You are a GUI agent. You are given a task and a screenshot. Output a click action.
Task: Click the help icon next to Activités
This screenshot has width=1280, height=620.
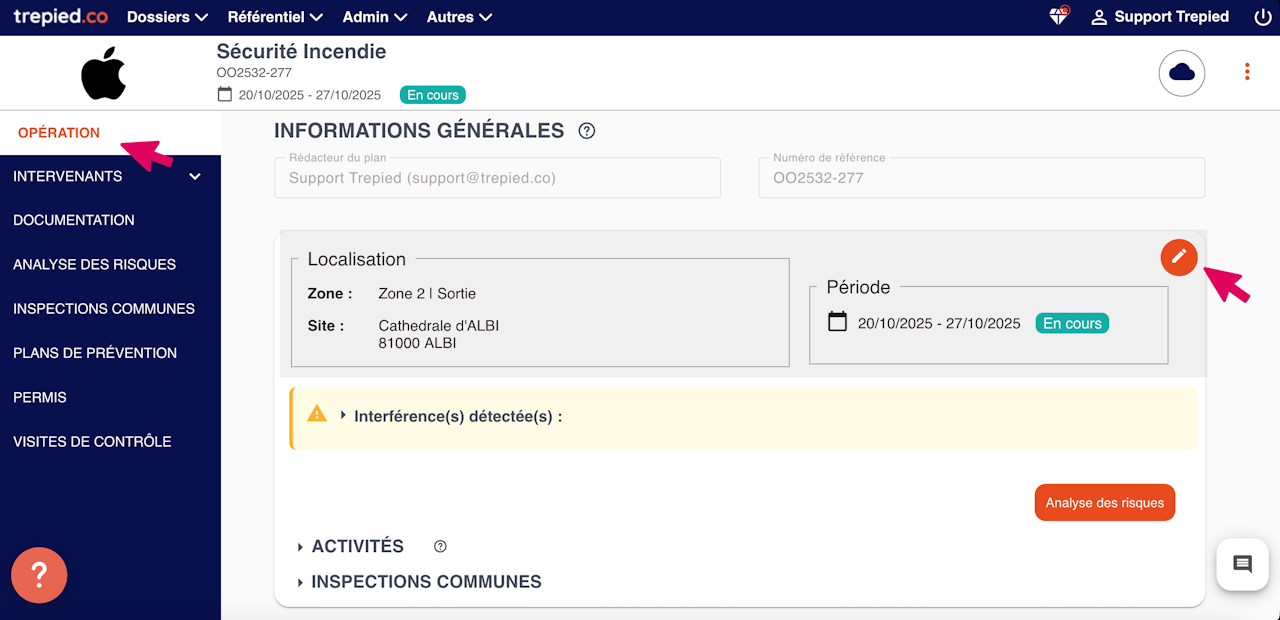click(x=440, y=546)
